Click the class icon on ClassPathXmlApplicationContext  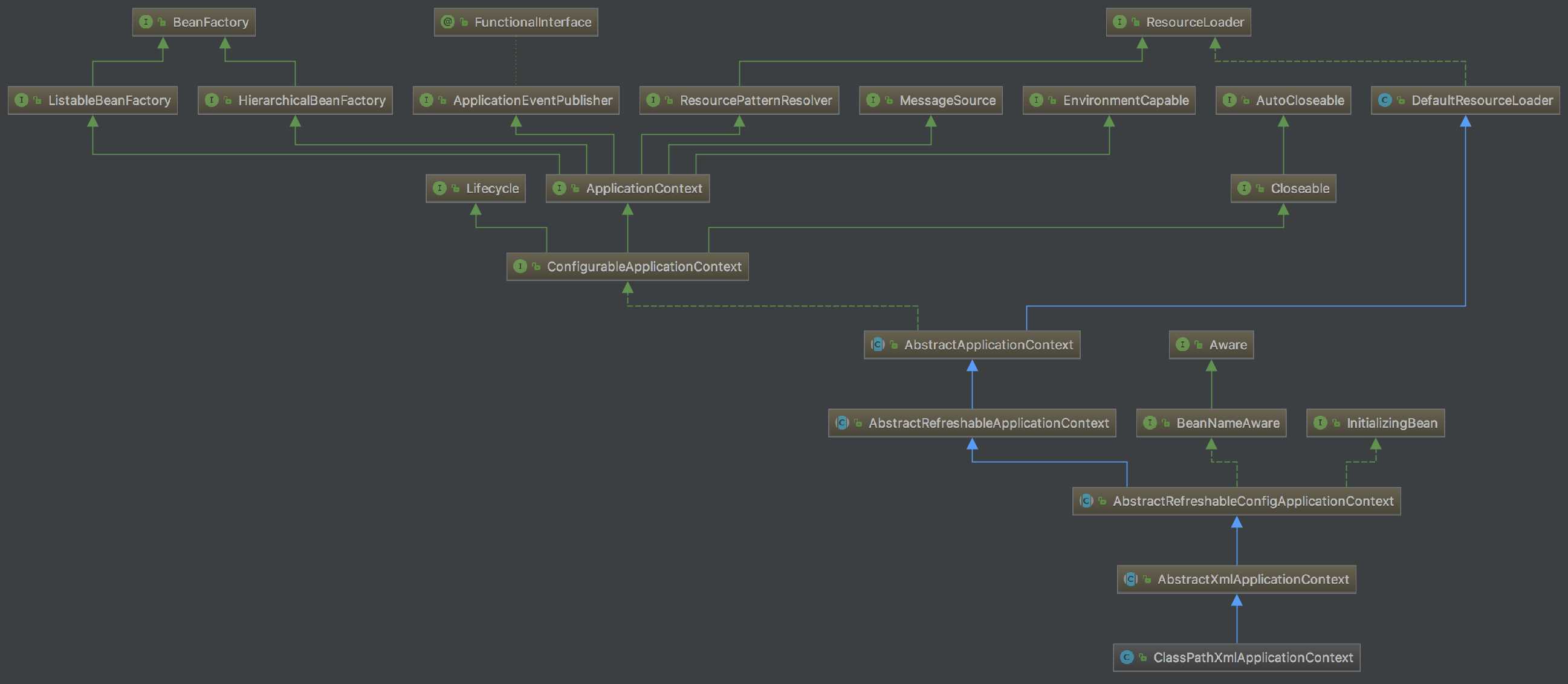click(x=1127, y=657)
